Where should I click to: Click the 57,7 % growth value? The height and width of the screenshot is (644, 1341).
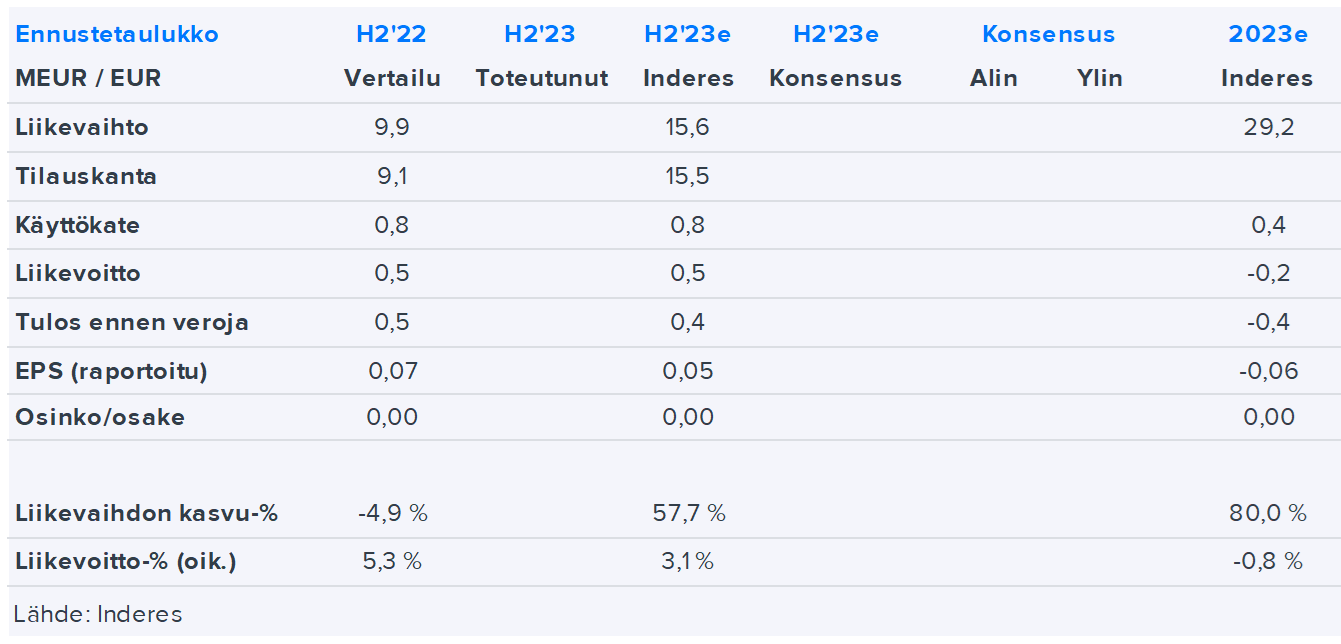coord(688,514)
